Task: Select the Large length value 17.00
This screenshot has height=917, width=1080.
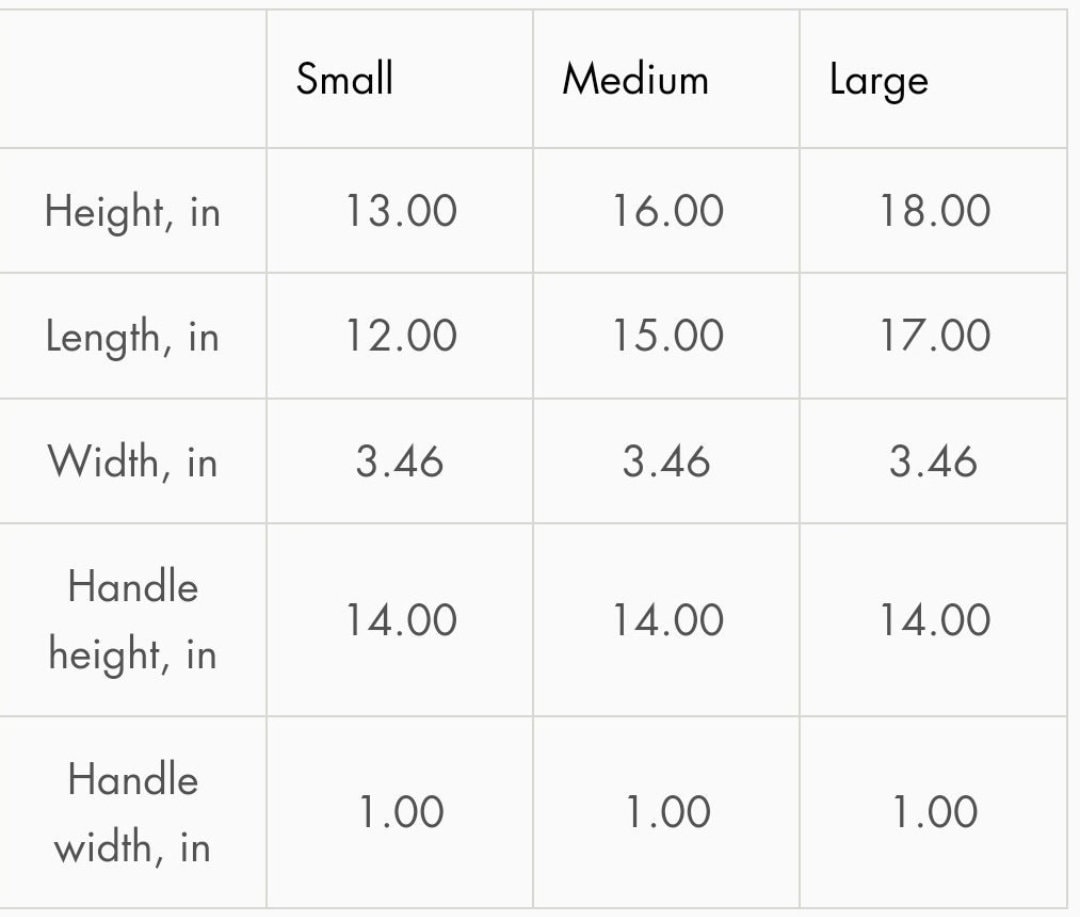Action: [x=935, y=336]
